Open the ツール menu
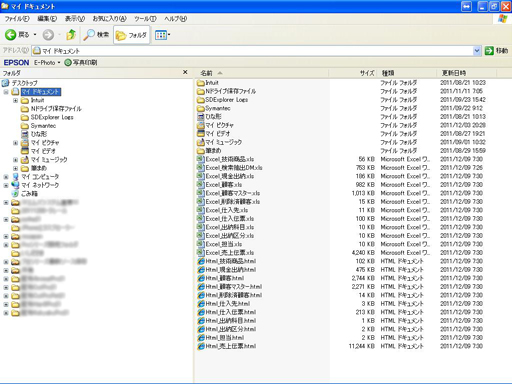The image size is (512, 384). [x=145, y=19]
